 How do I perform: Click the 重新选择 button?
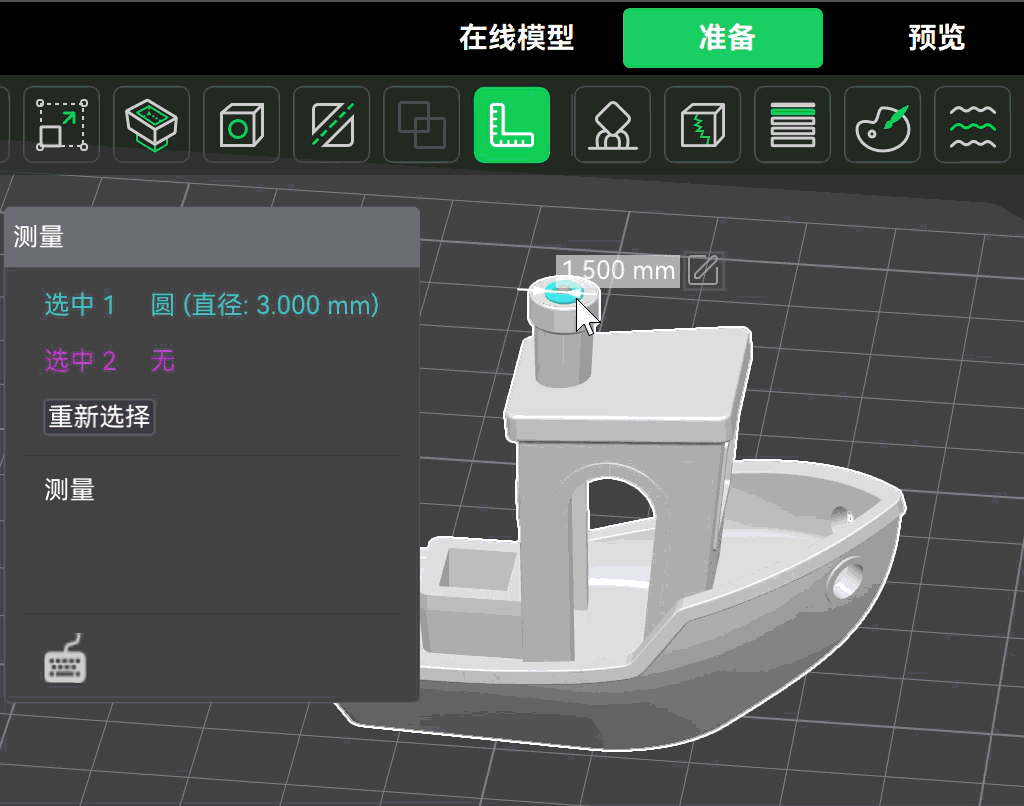[99, 417]
